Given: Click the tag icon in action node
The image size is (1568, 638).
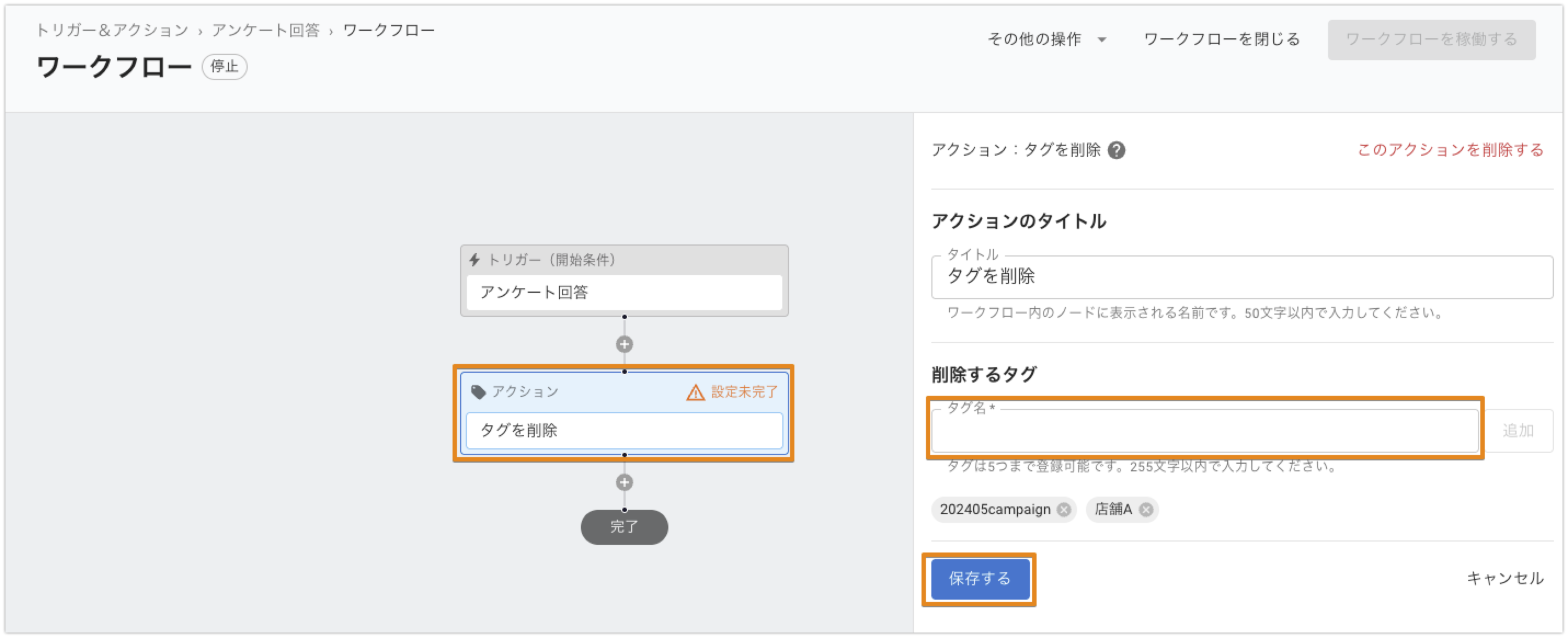Looking at the screenshot, I should click(x=478, y=391).
